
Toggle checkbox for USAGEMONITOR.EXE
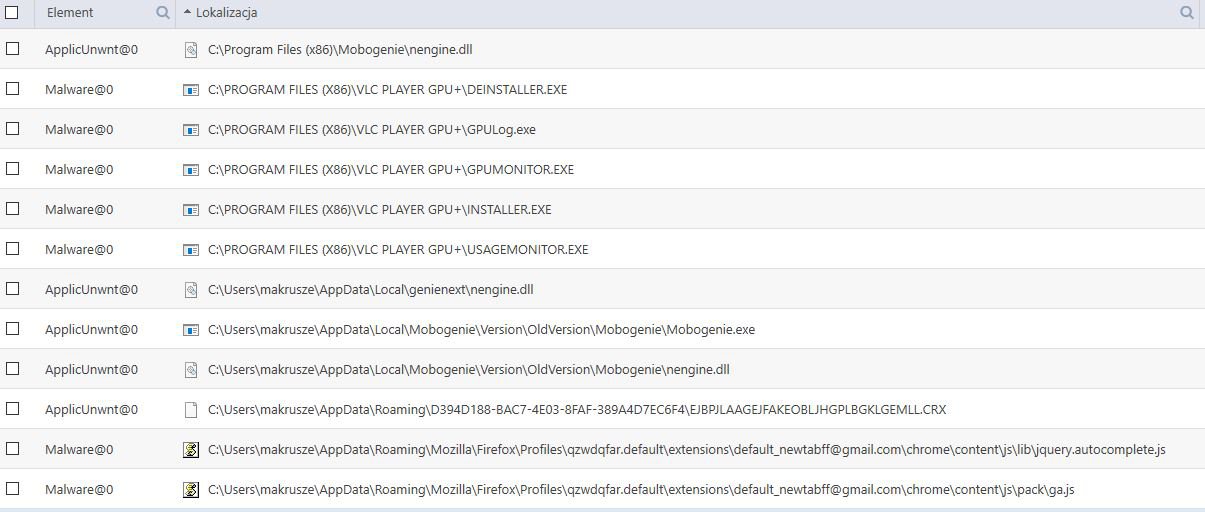point(12,249)
